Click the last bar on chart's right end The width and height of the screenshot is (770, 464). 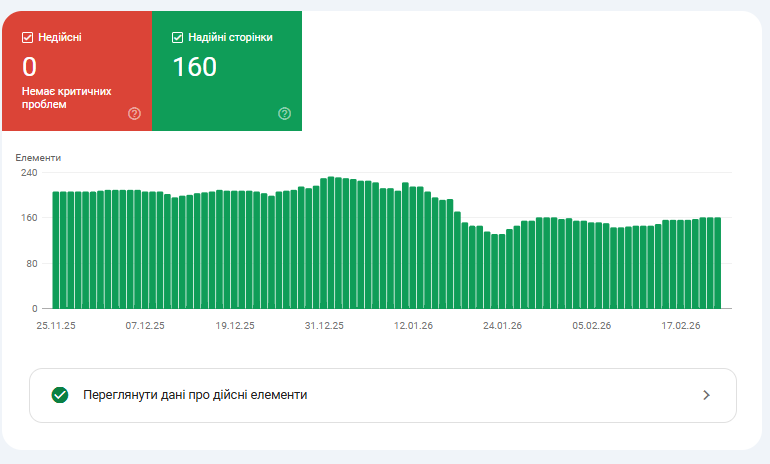717,263
